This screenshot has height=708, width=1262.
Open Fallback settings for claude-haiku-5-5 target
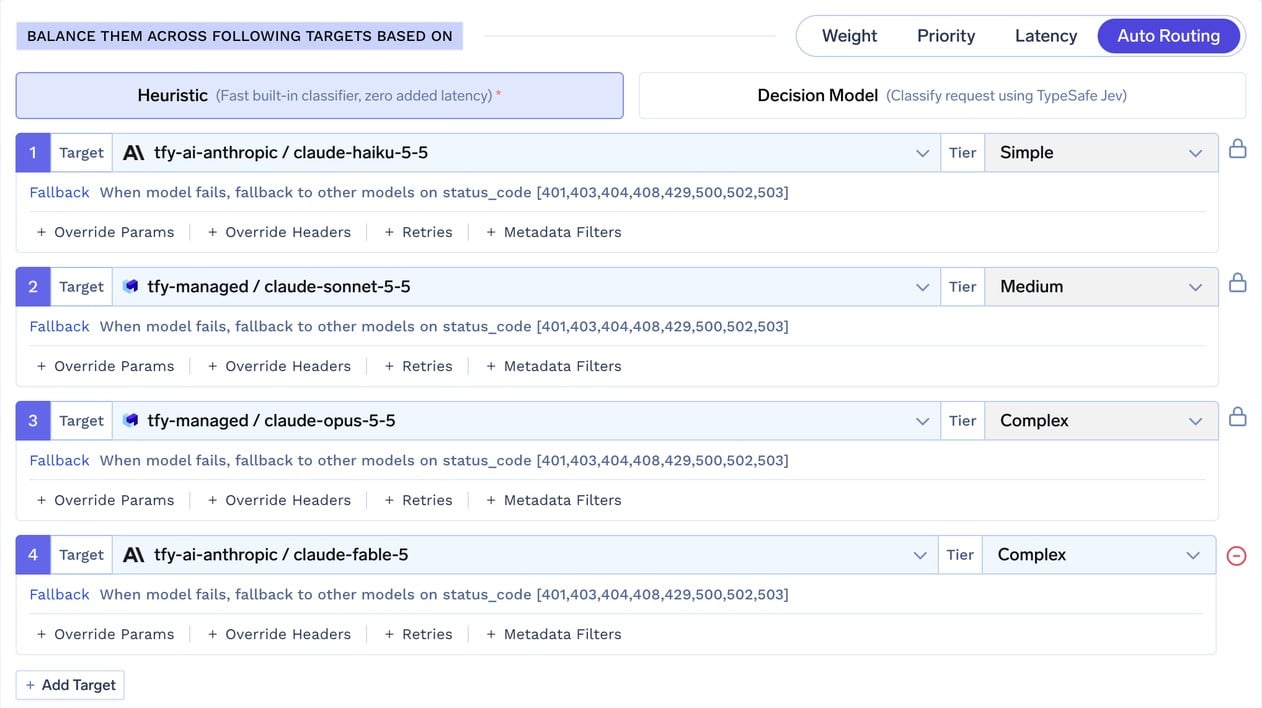(x=59, y=192)
